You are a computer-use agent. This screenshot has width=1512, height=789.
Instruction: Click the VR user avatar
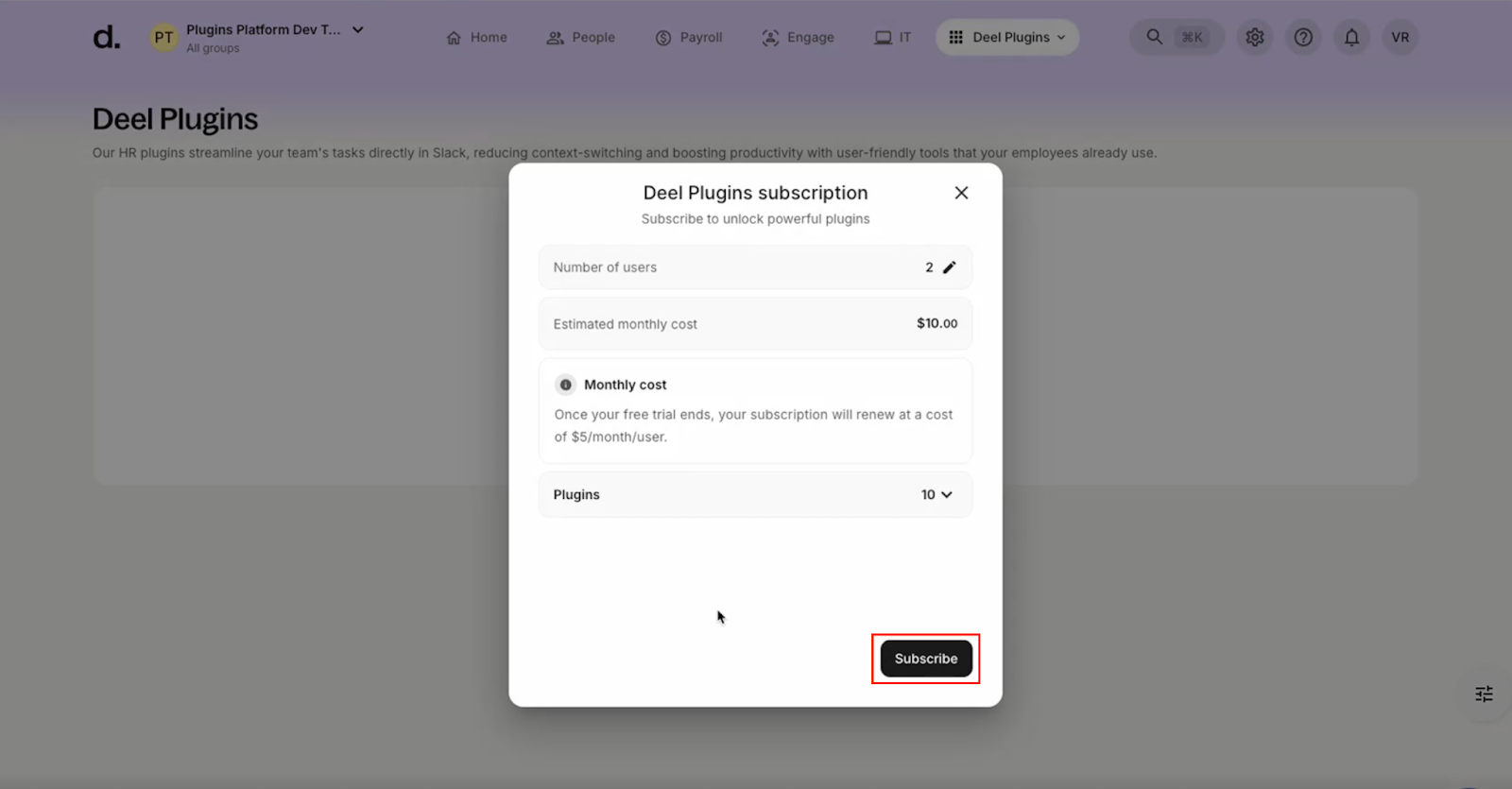pos(1400,38)
